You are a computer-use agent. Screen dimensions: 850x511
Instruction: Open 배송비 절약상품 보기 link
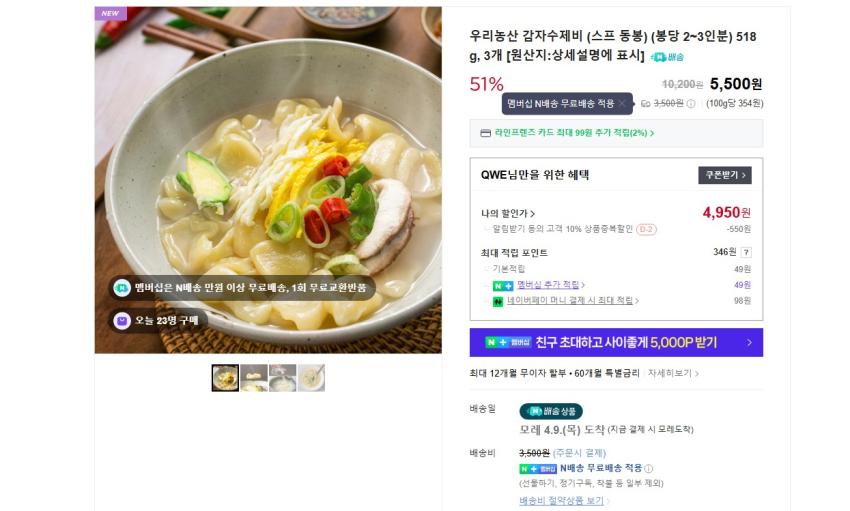pos(564,500)
